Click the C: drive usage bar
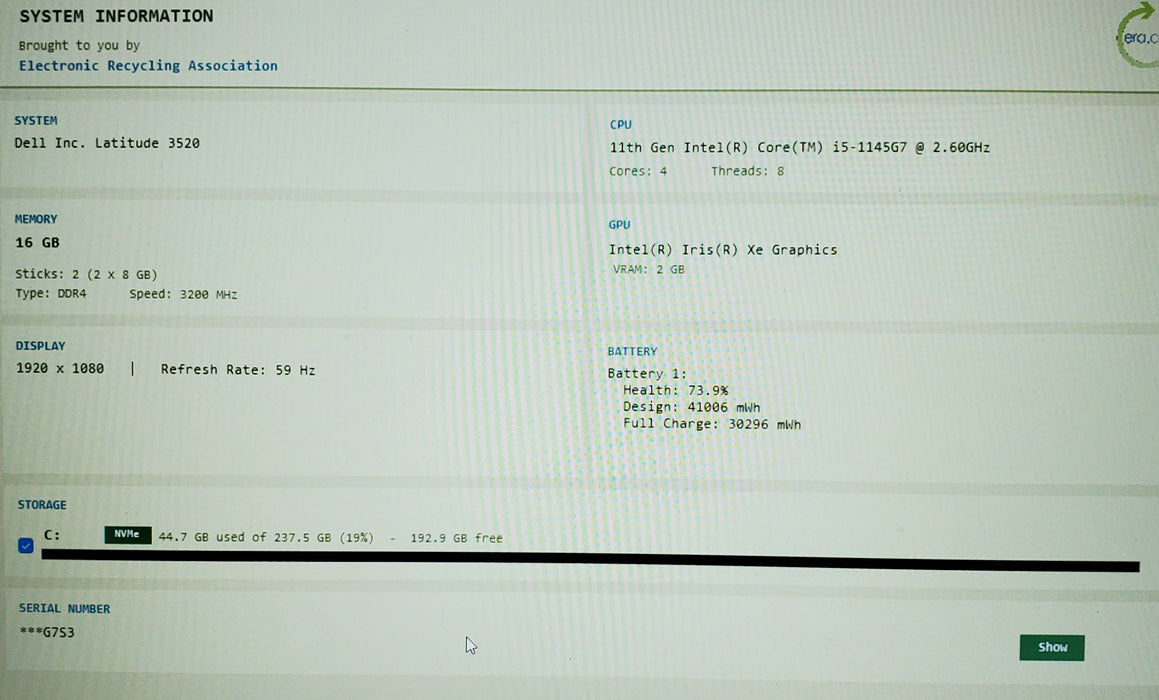This screenshot has height=700, width=1159. tap(590, 560)
